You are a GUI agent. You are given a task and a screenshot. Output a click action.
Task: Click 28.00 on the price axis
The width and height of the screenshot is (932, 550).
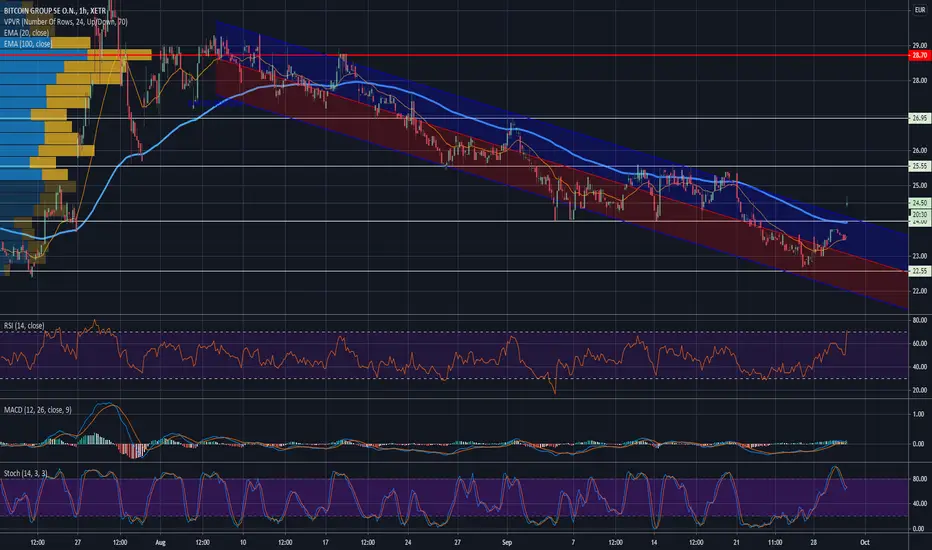pos(920,80)
